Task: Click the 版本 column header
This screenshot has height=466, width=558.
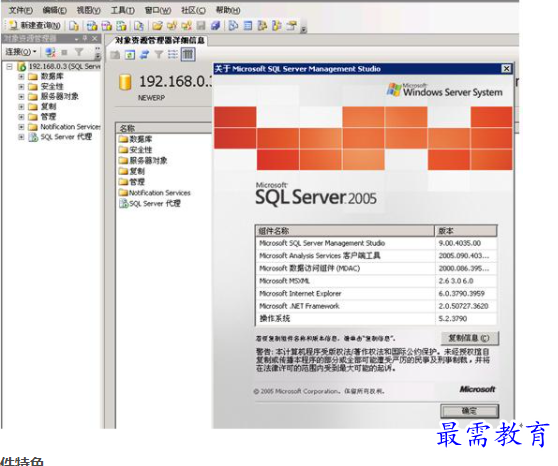Action: click(466, 231)
